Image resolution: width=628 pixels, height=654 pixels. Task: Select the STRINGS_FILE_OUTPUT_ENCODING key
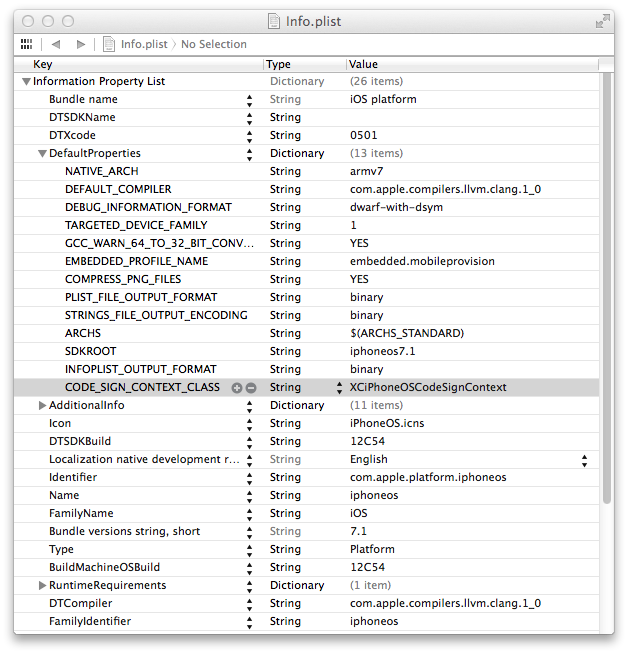tap(156, 315)
